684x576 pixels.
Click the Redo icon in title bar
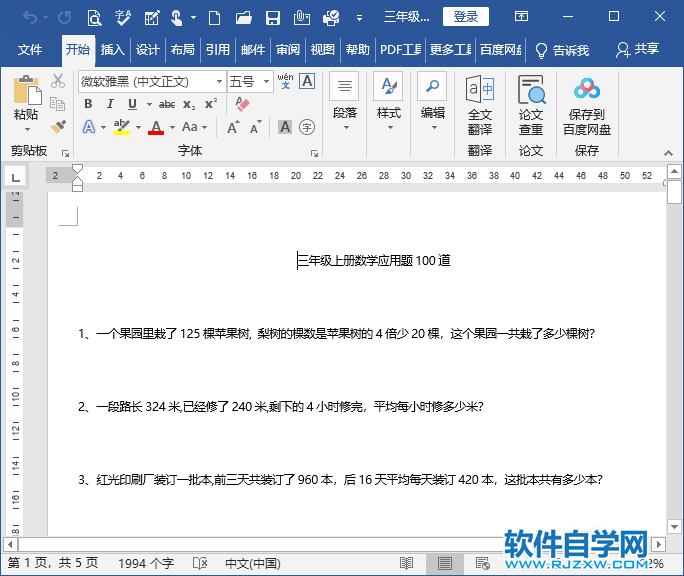65,17
